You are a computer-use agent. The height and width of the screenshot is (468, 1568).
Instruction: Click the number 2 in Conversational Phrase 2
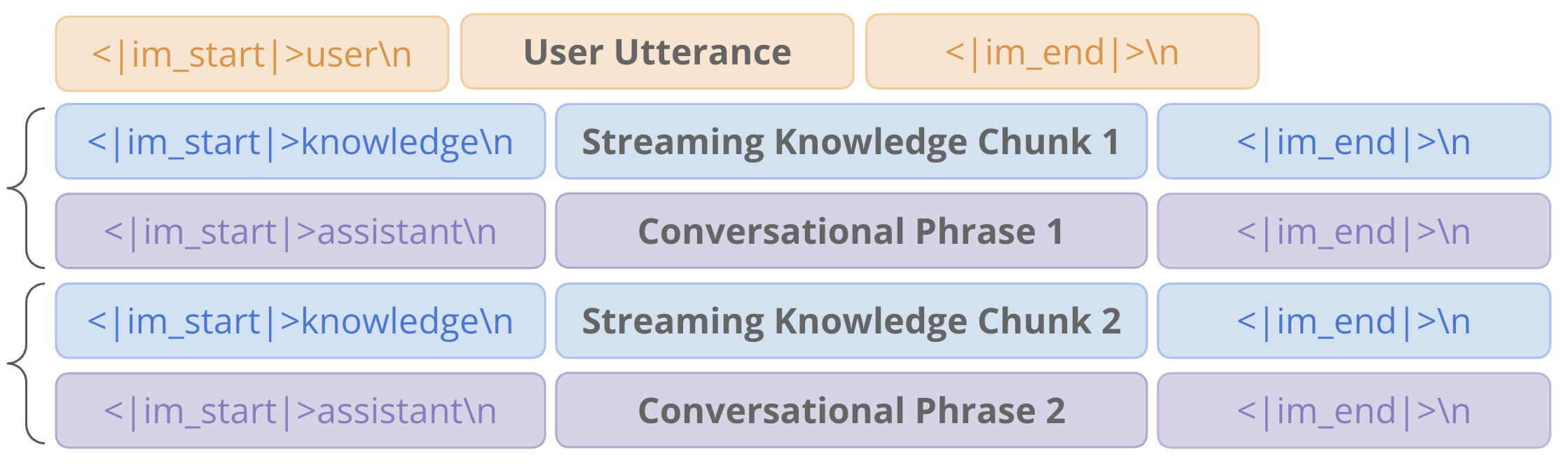(x=1055, y=411)
